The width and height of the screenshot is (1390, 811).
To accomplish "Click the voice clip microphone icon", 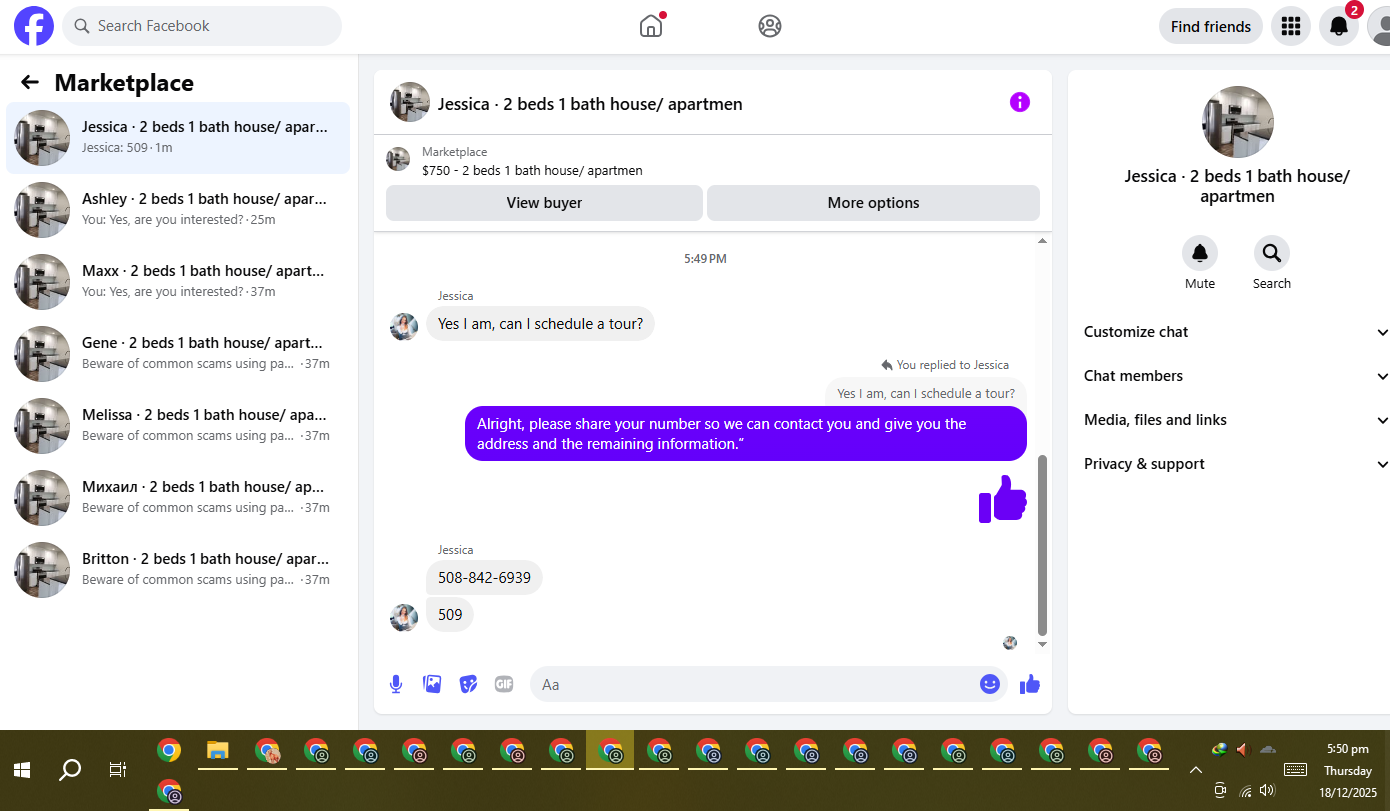I will click(x=396, y=684).
